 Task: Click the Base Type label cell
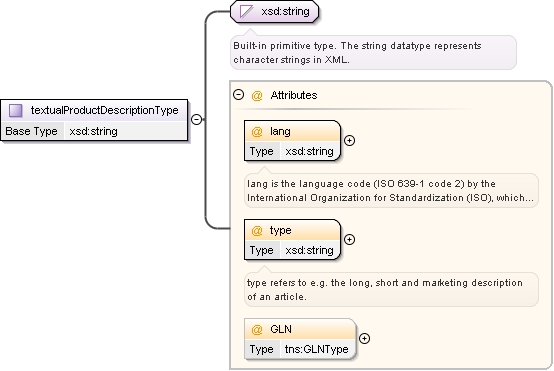pyautogui.click(x=32, y=131)
